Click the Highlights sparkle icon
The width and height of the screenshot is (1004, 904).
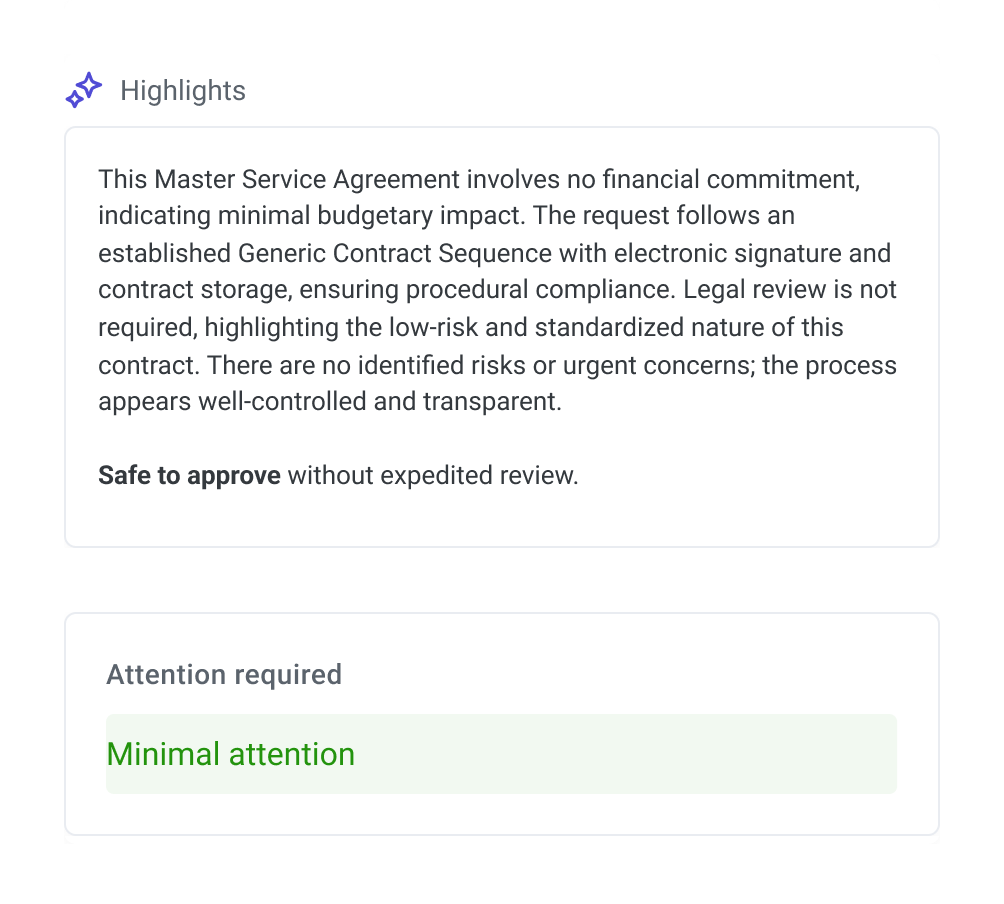[x=84, y=90]
